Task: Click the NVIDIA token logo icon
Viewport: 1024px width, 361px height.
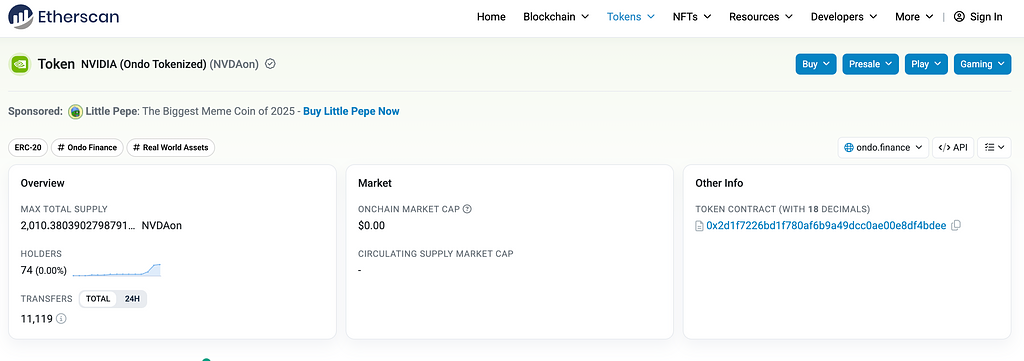Action: 20,64
